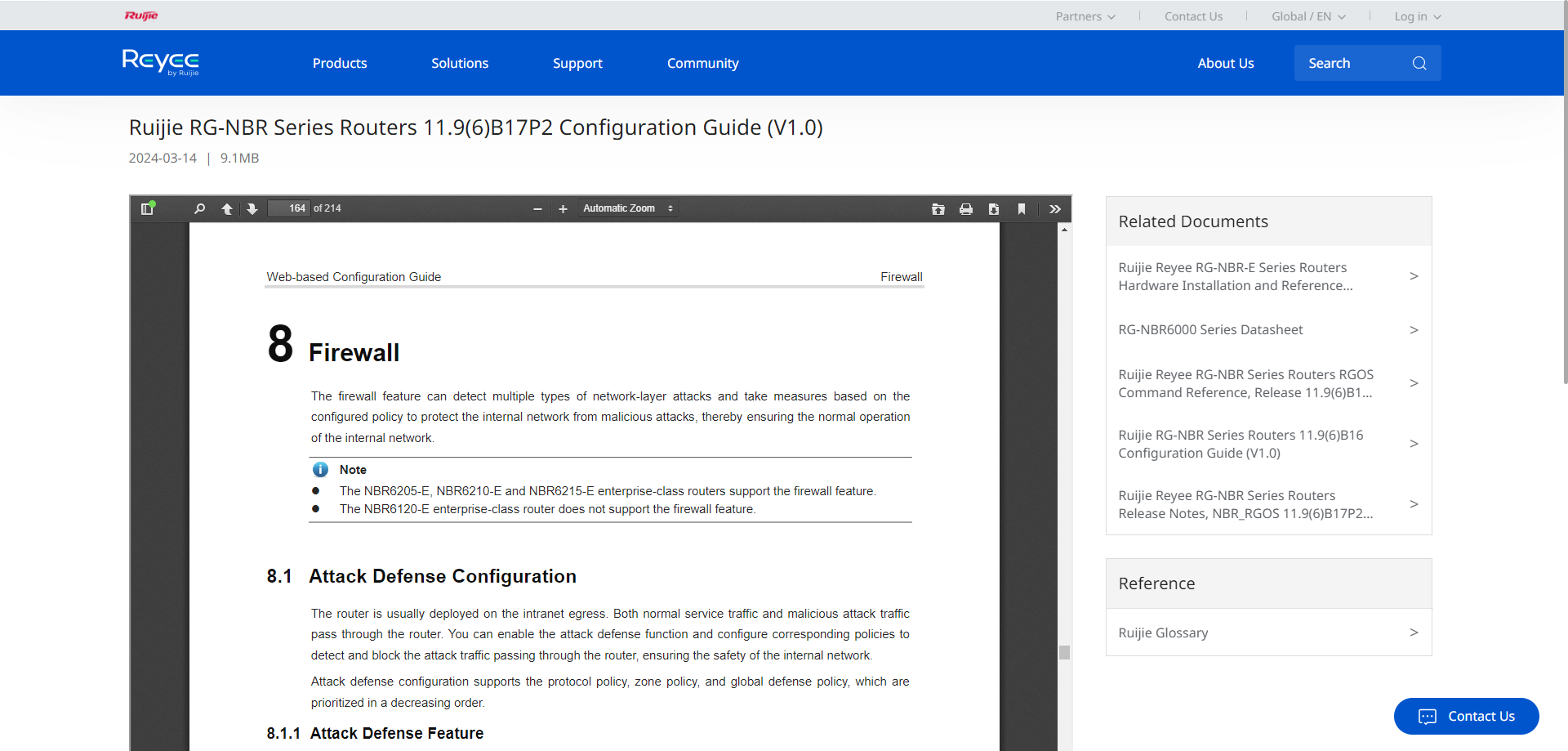1568x751 pixels.
Task: Click the '2024-03-14' date text
Action: [163, 159]
